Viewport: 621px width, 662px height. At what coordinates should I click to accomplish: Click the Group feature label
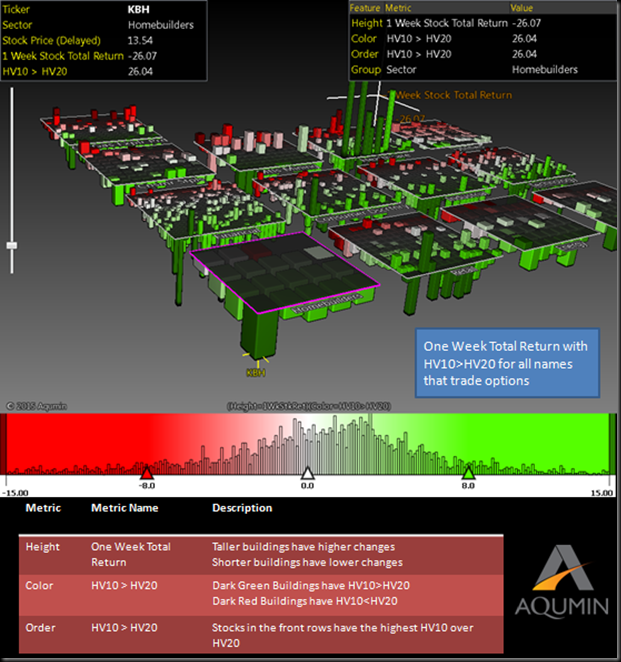pyautogui.click(x=366, y=70)
